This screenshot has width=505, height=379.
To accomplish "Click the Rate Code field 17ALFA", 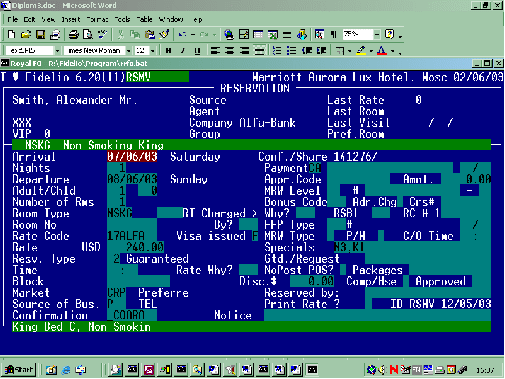I will pos(132,236).
